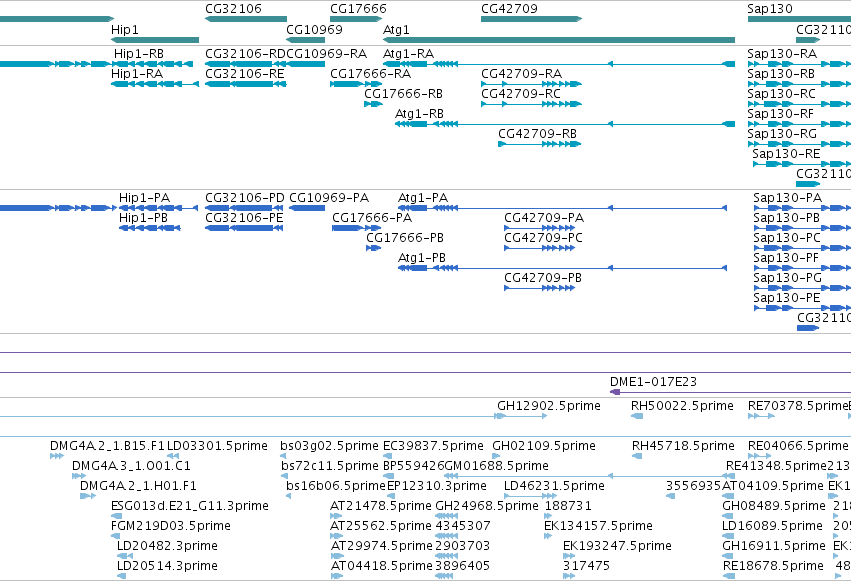Select transcript label Sap130-RG

782,134
